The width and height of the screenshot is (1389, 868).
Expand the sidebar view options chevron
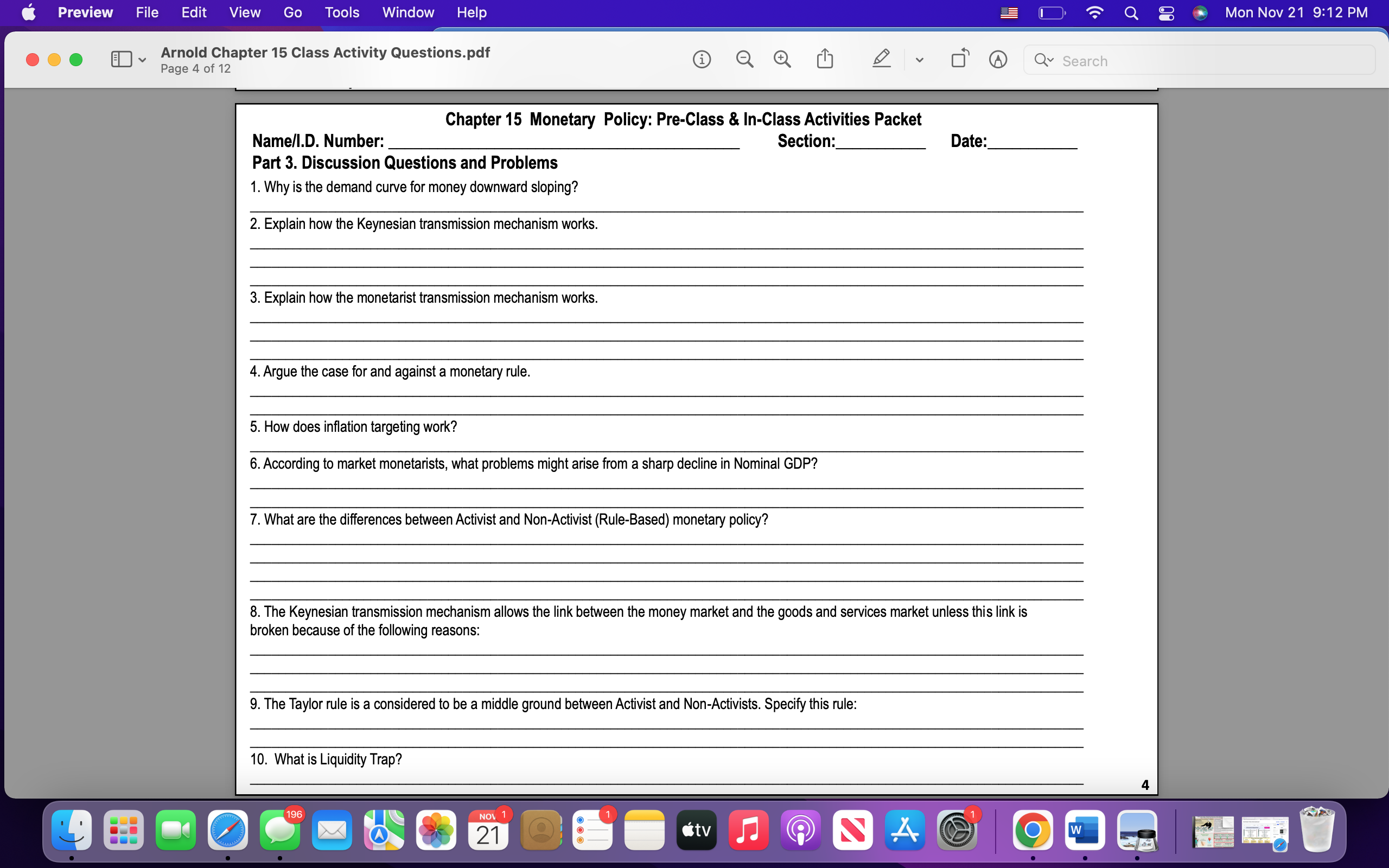click(x=142, y=60)
